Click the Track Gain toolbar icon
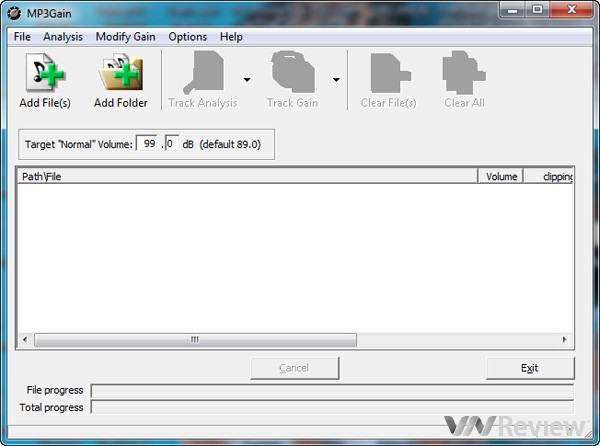 pyautogui.click(x=293, y=72)
